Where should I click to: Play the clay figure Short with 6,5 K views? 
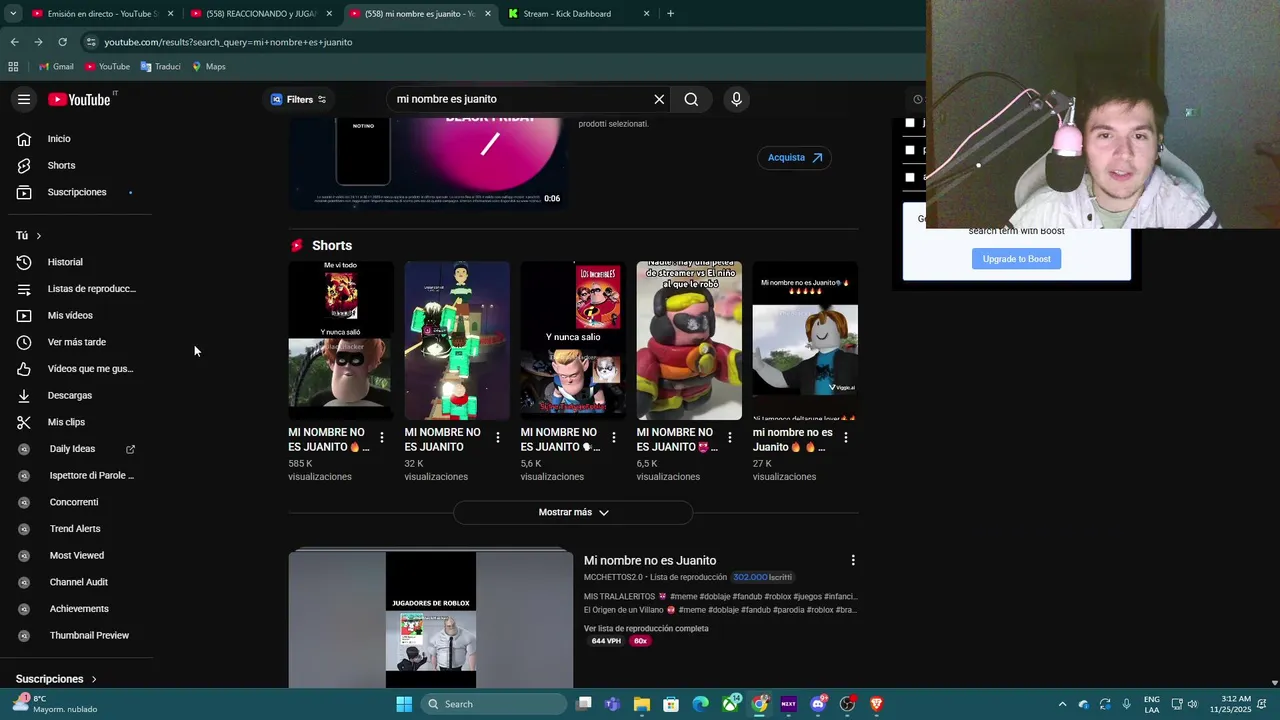point(689,341)
